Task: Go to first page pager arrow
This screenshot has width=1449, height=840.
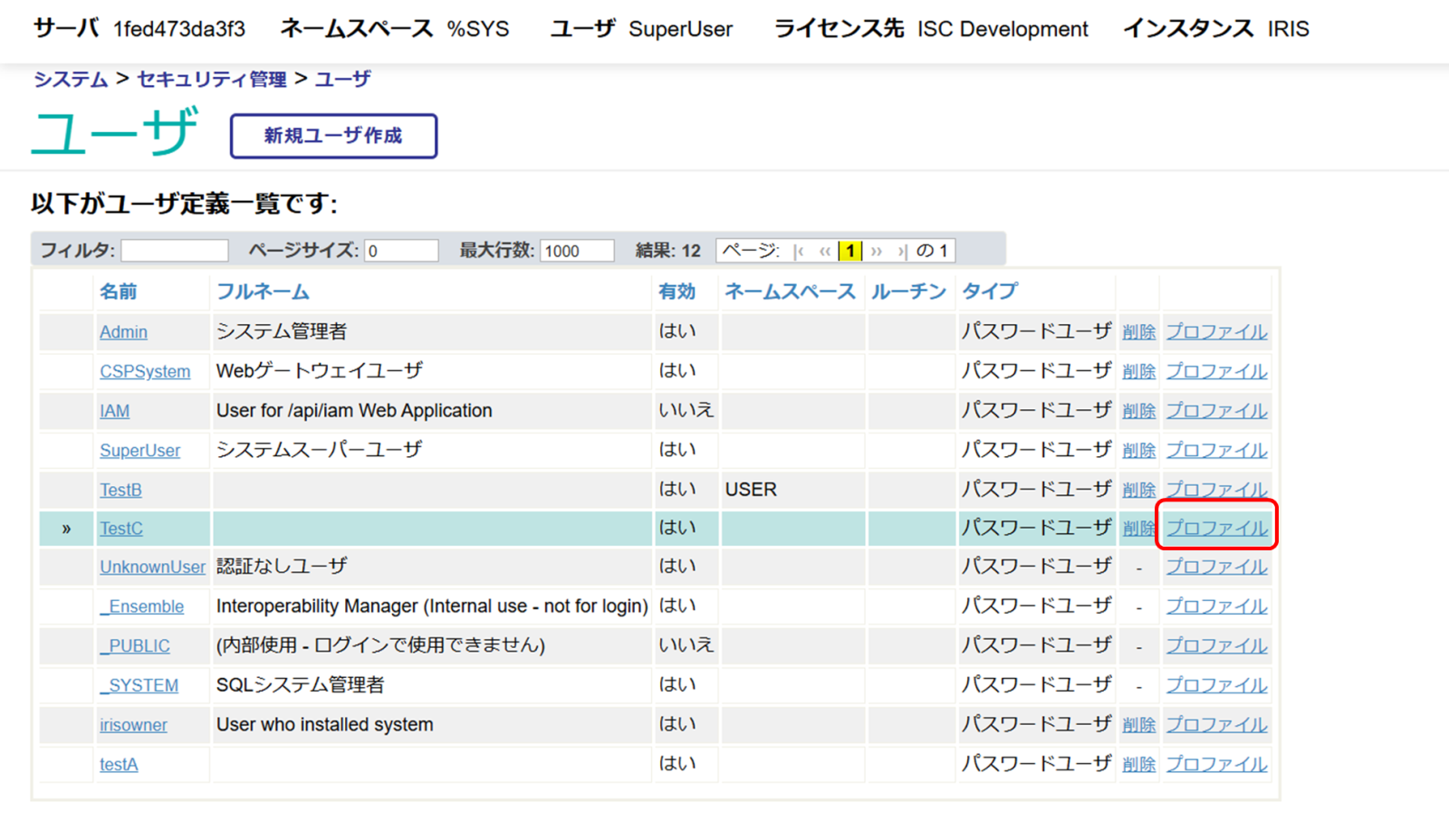Action: pos(799,251)
